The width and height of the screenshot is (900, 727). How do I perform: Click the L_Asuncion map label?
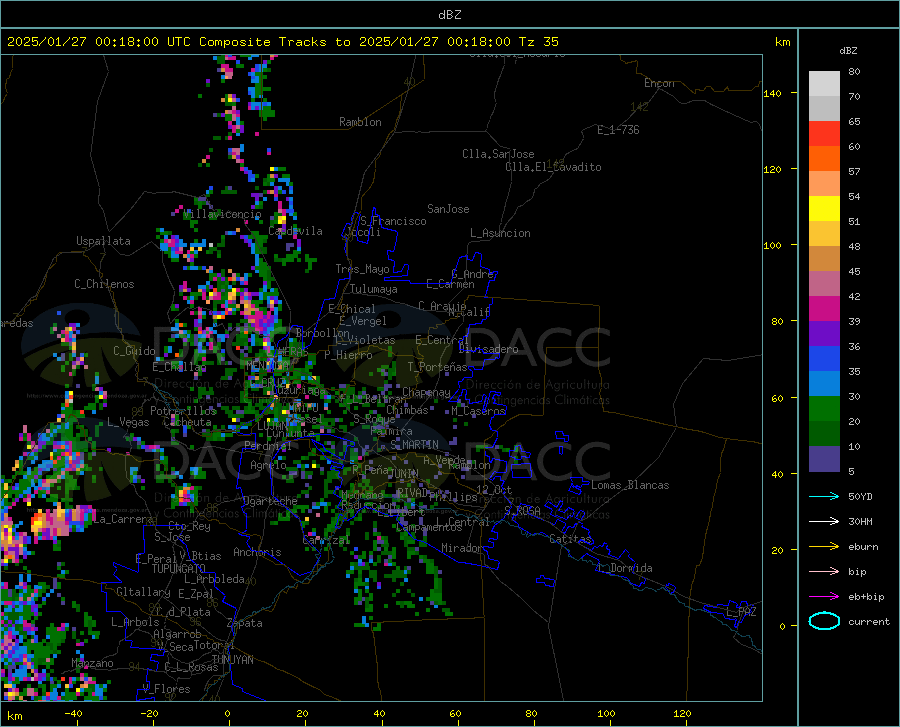[x=500, y=233]
